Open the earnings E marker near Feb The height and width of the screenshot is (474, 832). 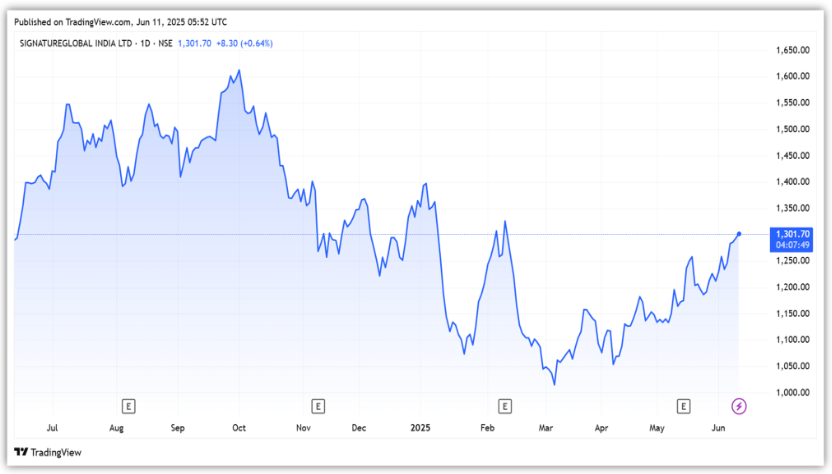pyautogui.click(x=505, y=405)
